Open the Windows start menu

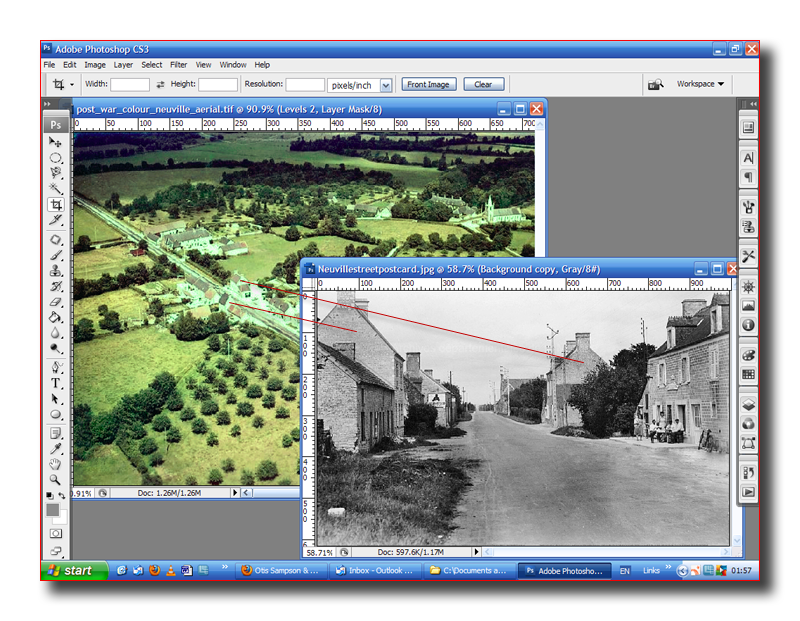(74, 570)
